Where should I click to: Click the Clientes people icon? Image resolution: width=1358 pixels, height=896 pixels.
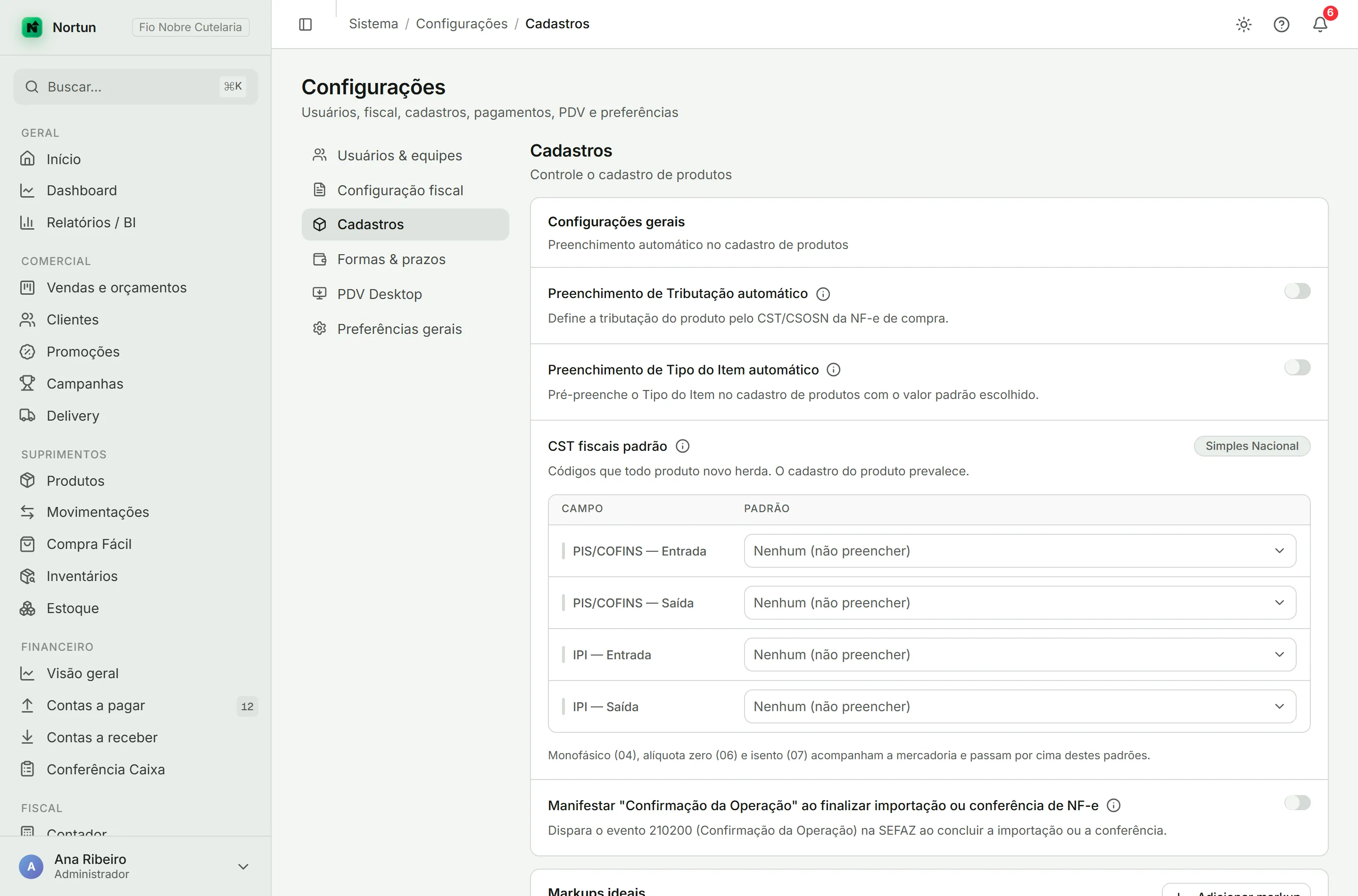pyautogui.click(x=27, y=319)
